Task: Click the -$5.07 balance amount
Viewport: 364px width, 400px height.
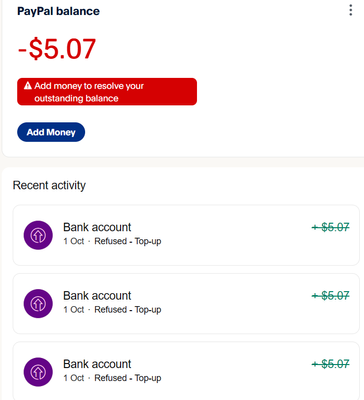Action: [x=57, y=49]
